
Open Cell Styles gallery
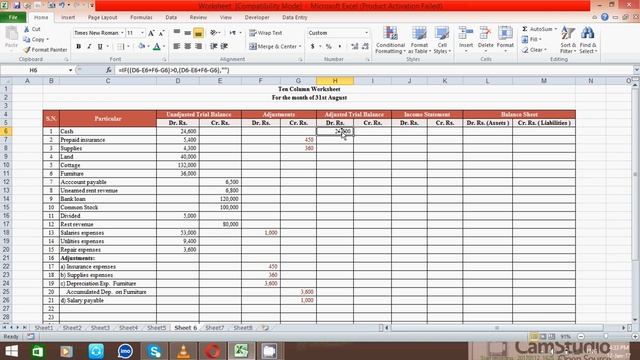tap(442, 40)
